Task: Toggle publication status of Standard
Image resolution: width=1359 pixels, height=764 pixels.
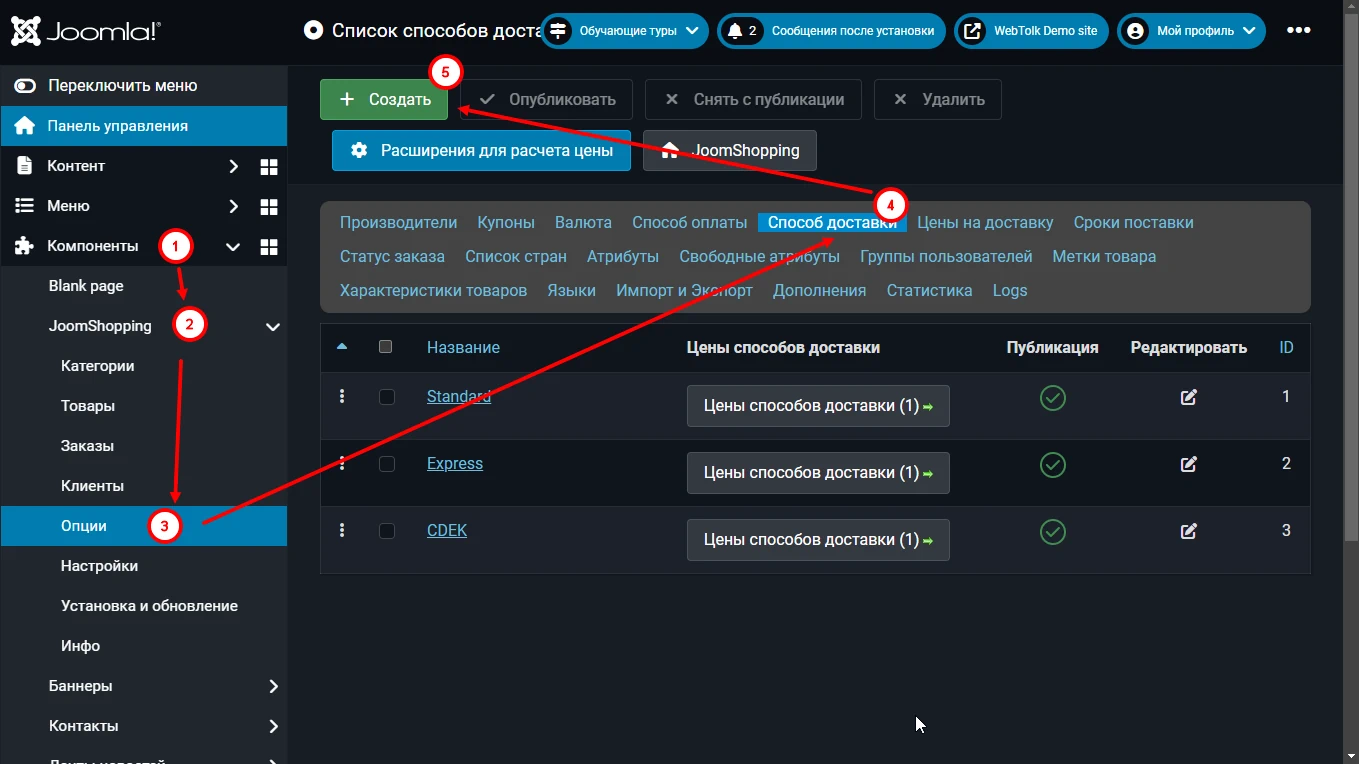Action: click(1052, 398)
